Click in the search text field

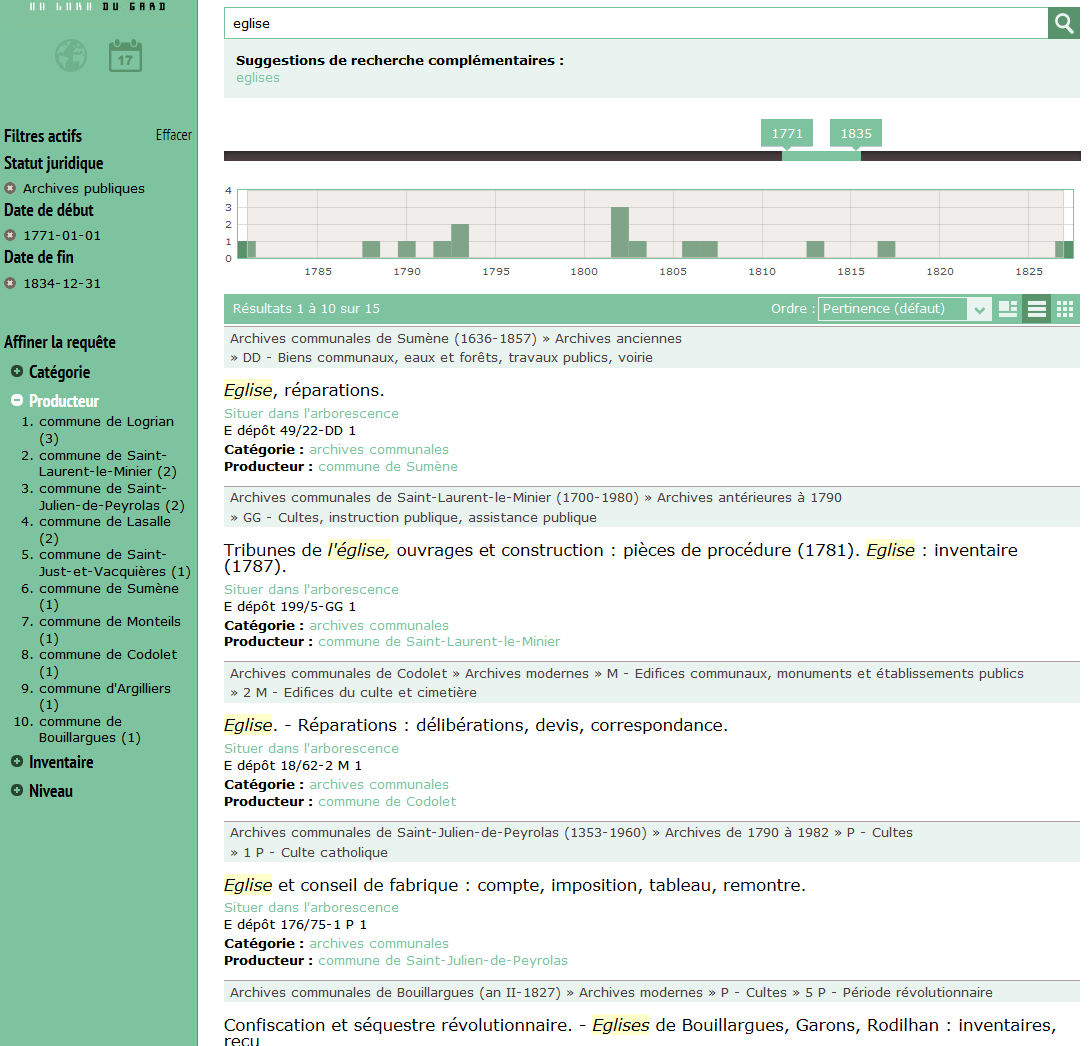pyautogui.click(x=635, y=23)
